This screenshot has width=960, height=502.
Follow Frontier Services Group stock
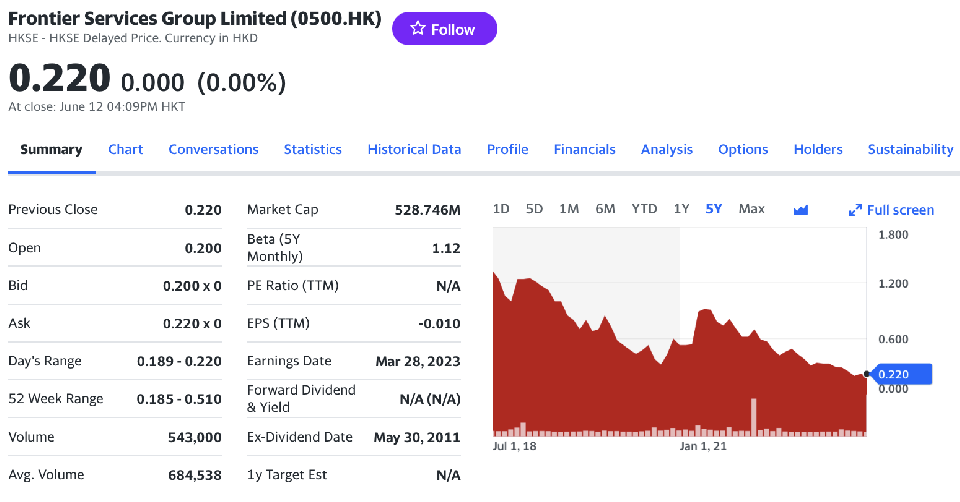(444, 30)
